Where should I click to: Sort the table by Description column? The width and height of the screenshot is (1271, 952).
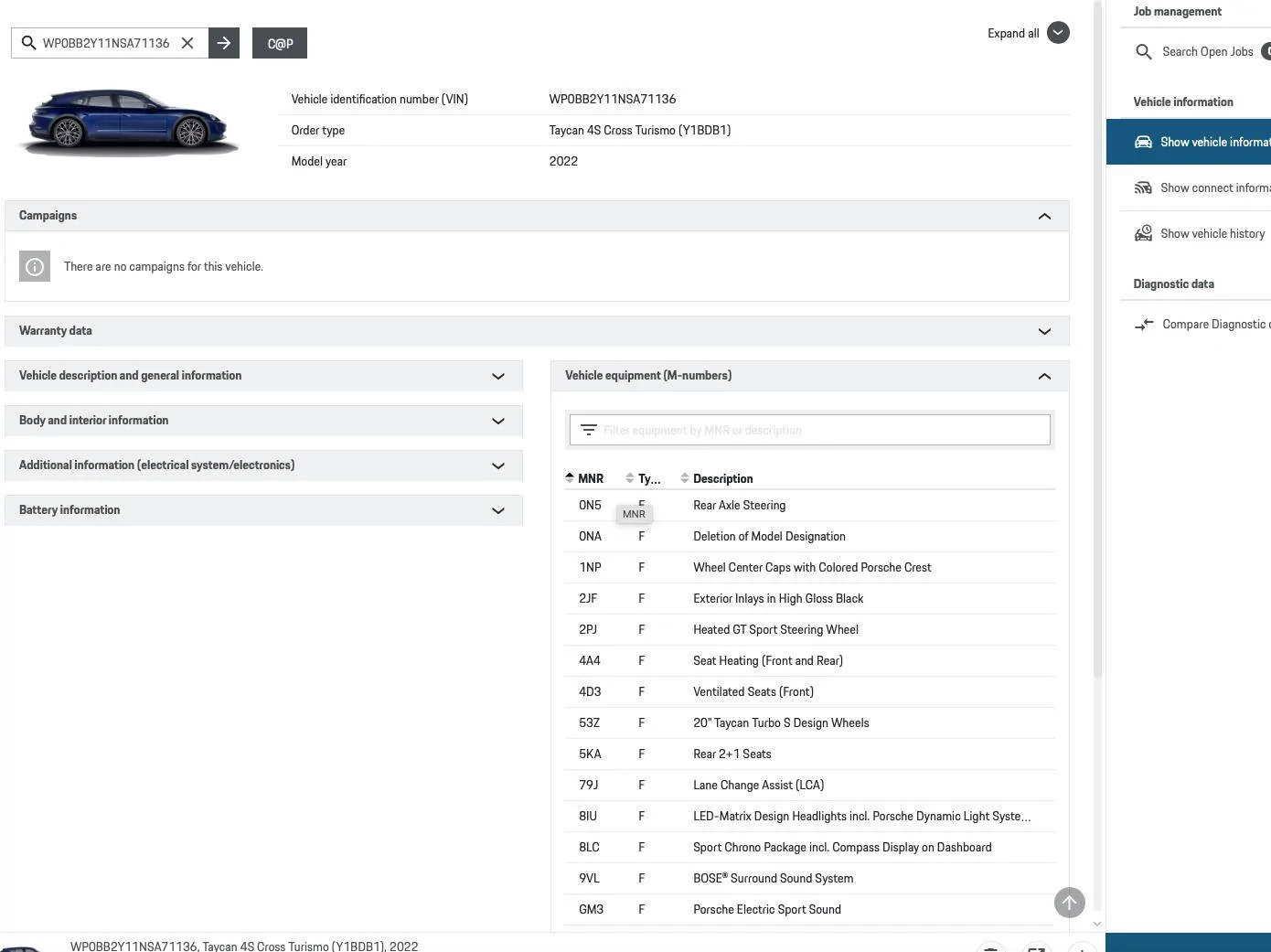[717, 478]
